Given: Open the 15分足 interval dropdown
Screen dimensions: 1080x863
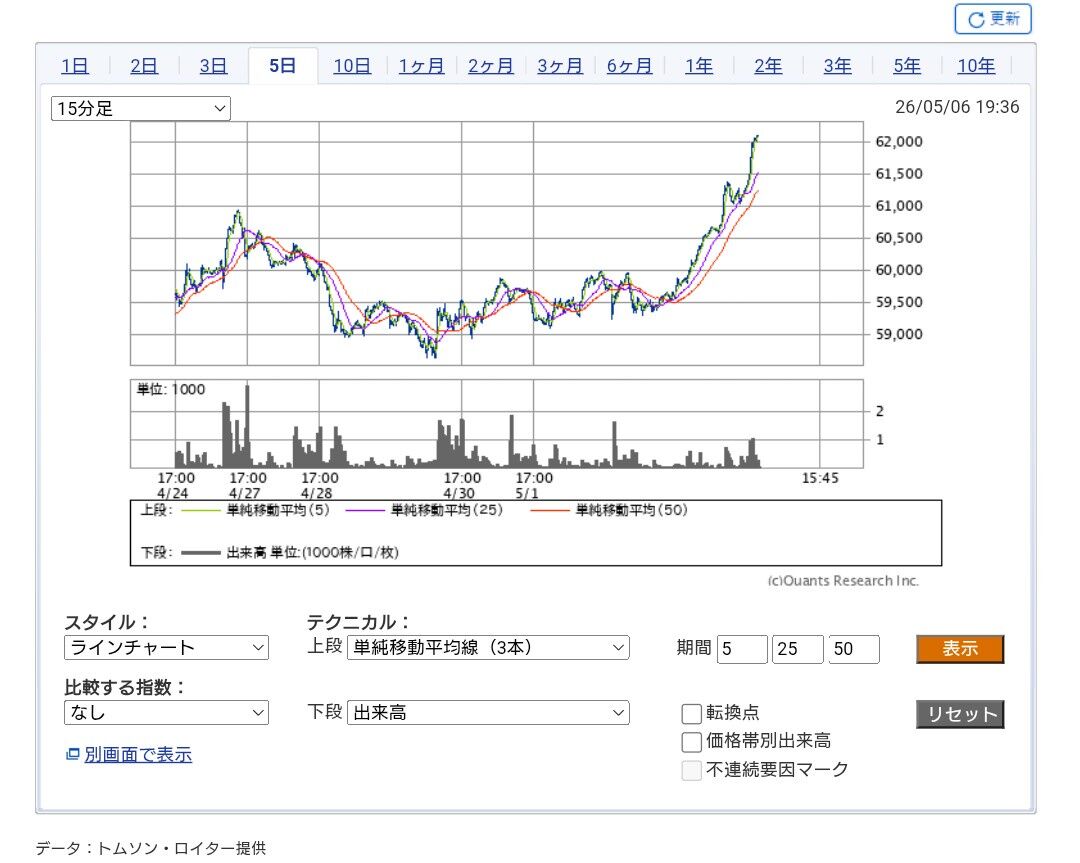Looking at the screenshot, I should (141, 109).
